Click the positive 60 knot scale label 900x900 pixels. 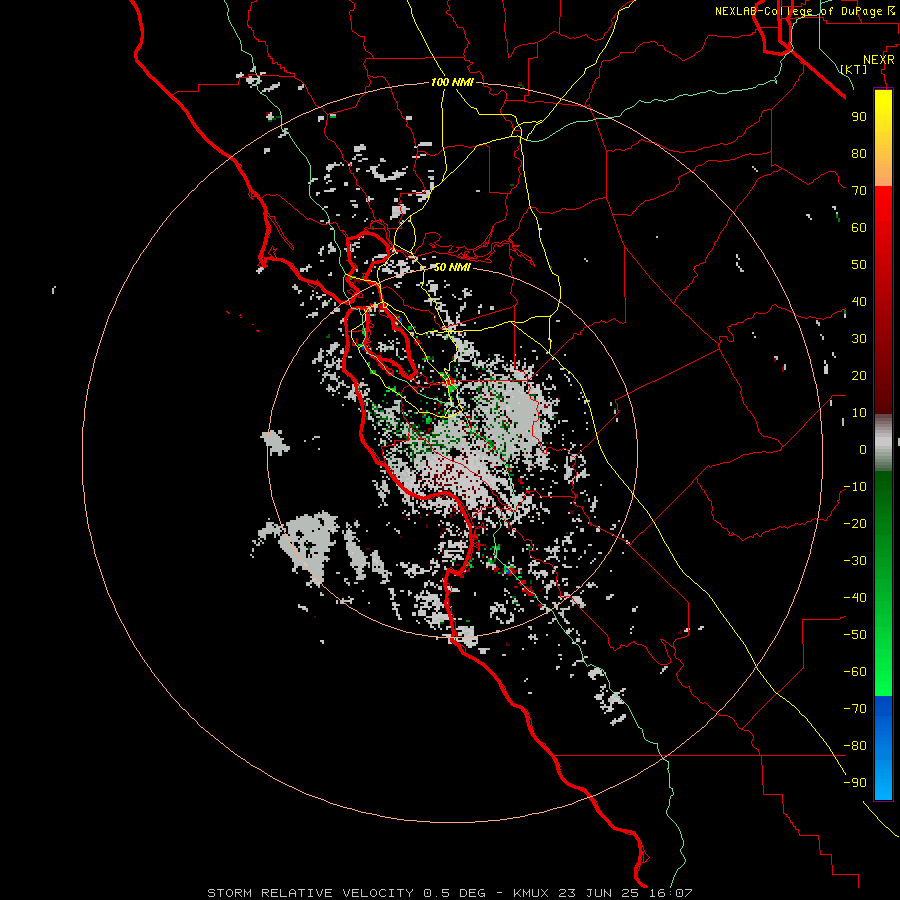click(859, 227)
